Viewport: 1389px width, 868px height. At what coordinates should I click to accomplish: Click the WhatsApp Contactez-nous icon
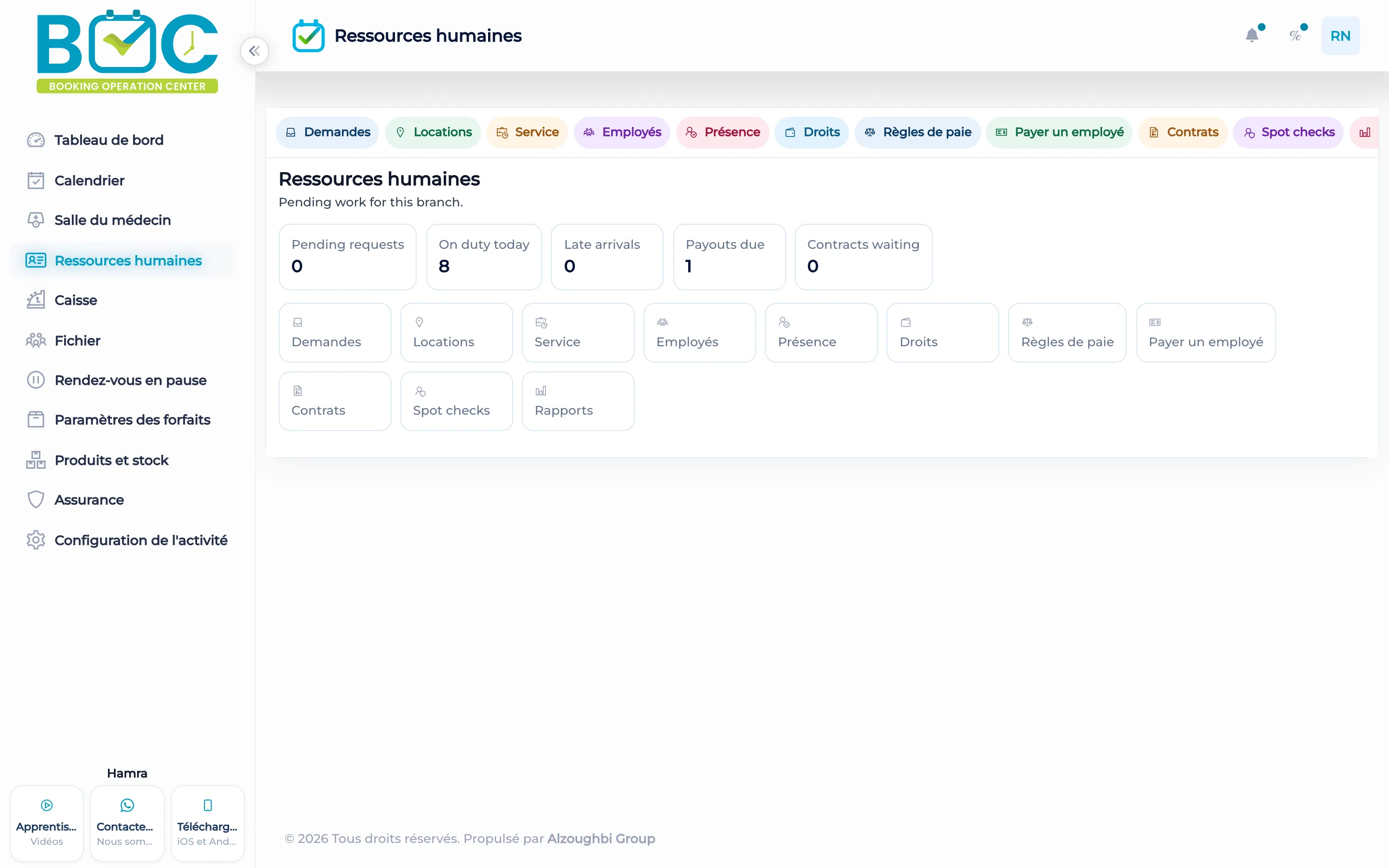[x=127, y=805]
